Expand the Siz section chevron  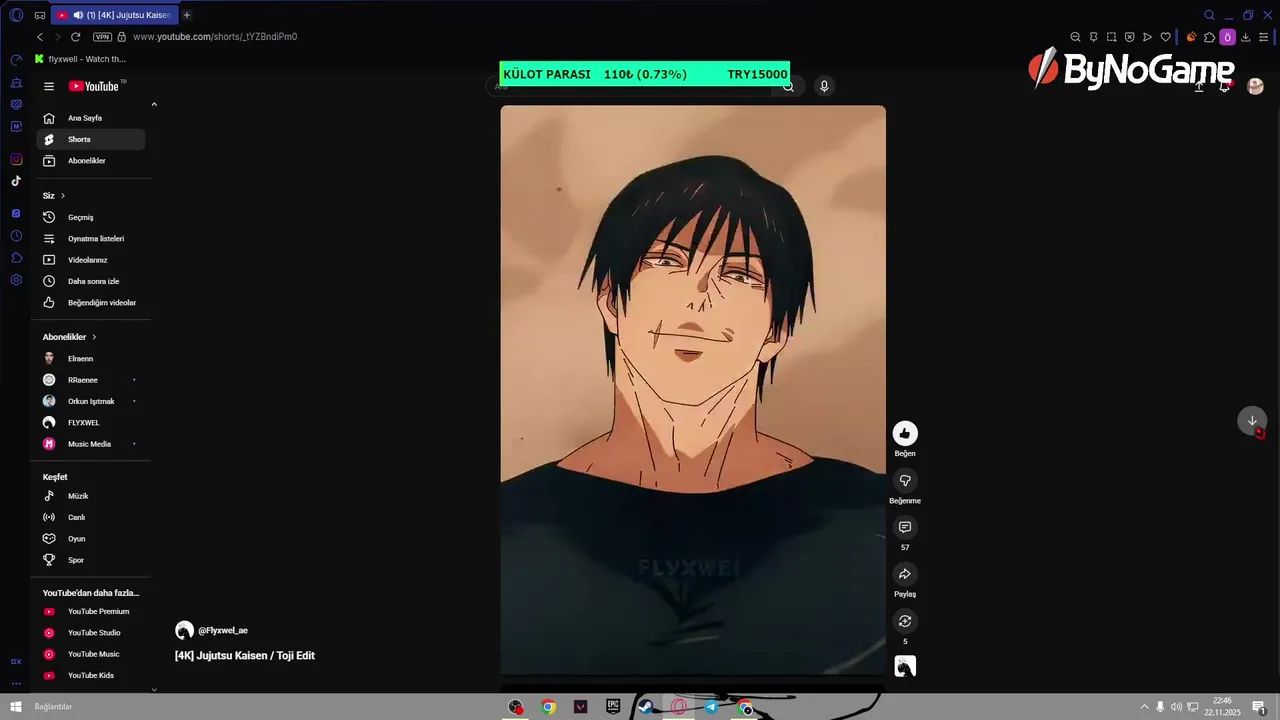[63, 196]
